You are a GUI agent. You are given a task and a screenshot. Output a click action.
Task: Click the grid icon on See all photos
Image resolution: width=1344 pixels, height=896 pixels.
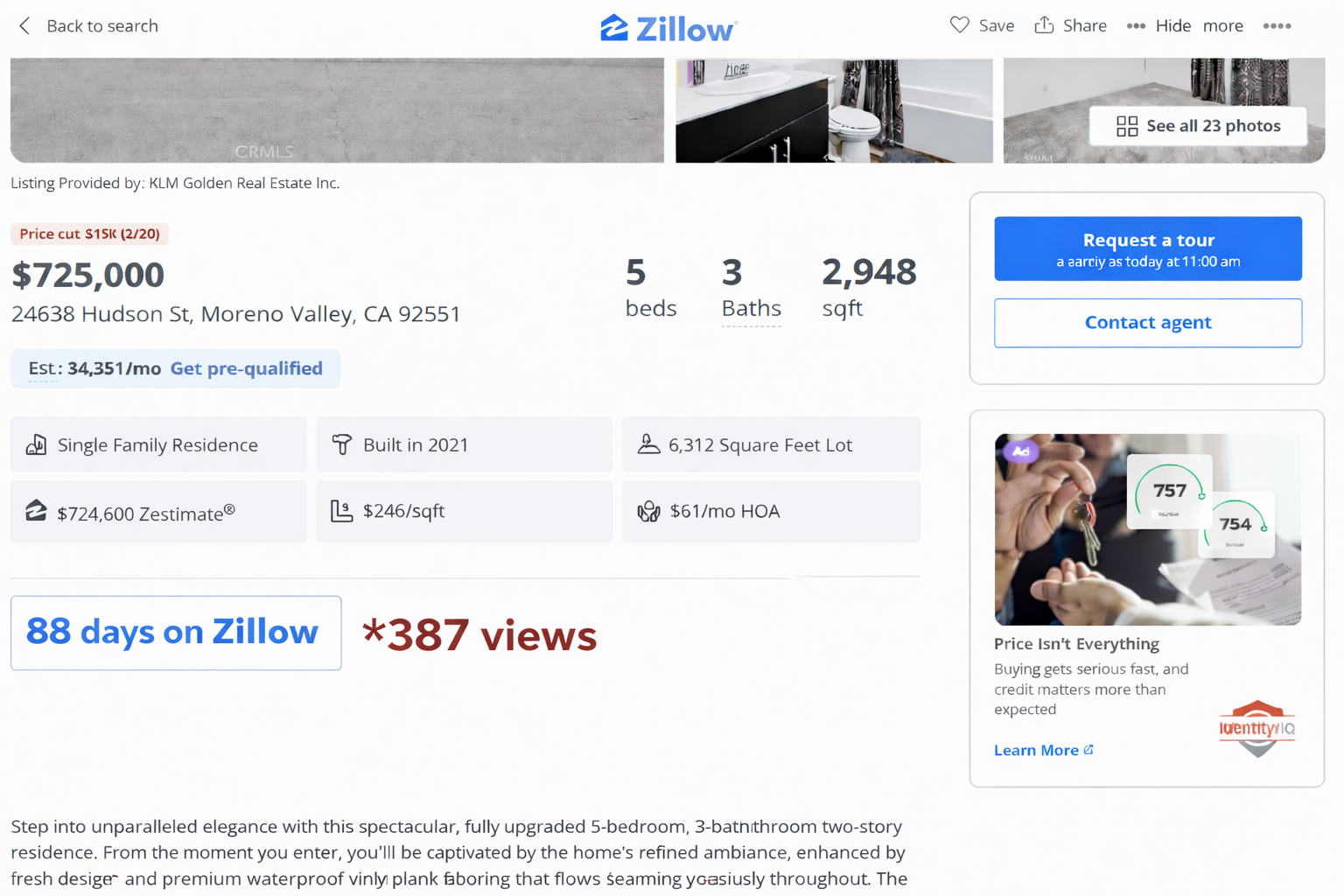click(x=1127, y=126)
